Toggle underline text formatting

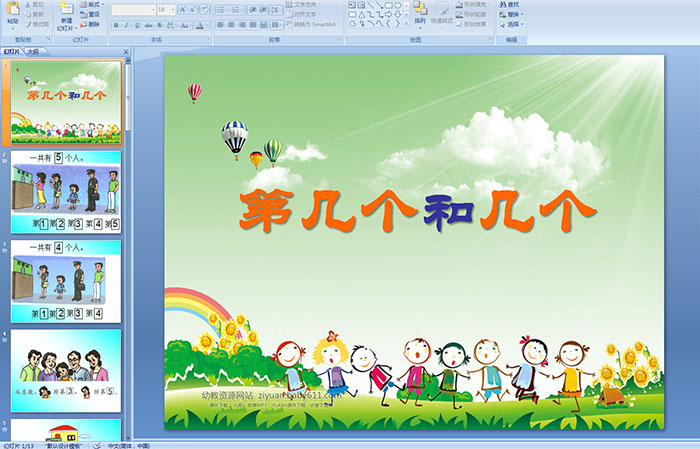pos(139,25)
